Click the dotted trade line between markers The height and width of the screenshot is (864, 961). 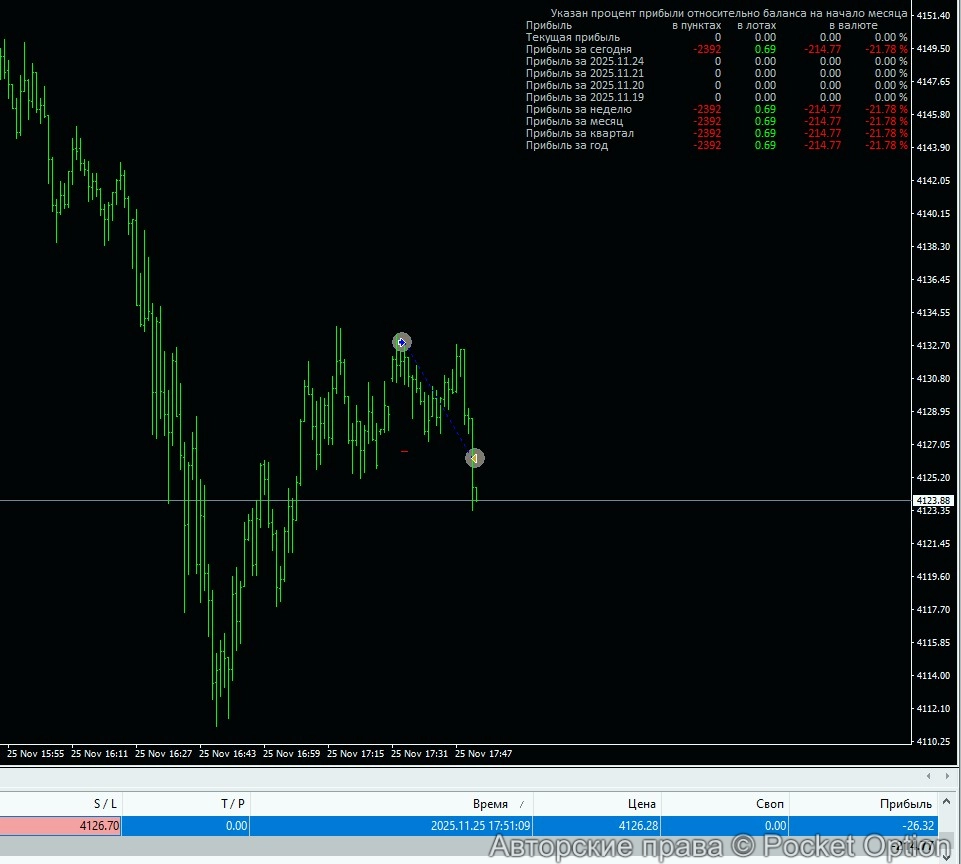[x=438, y=400]
